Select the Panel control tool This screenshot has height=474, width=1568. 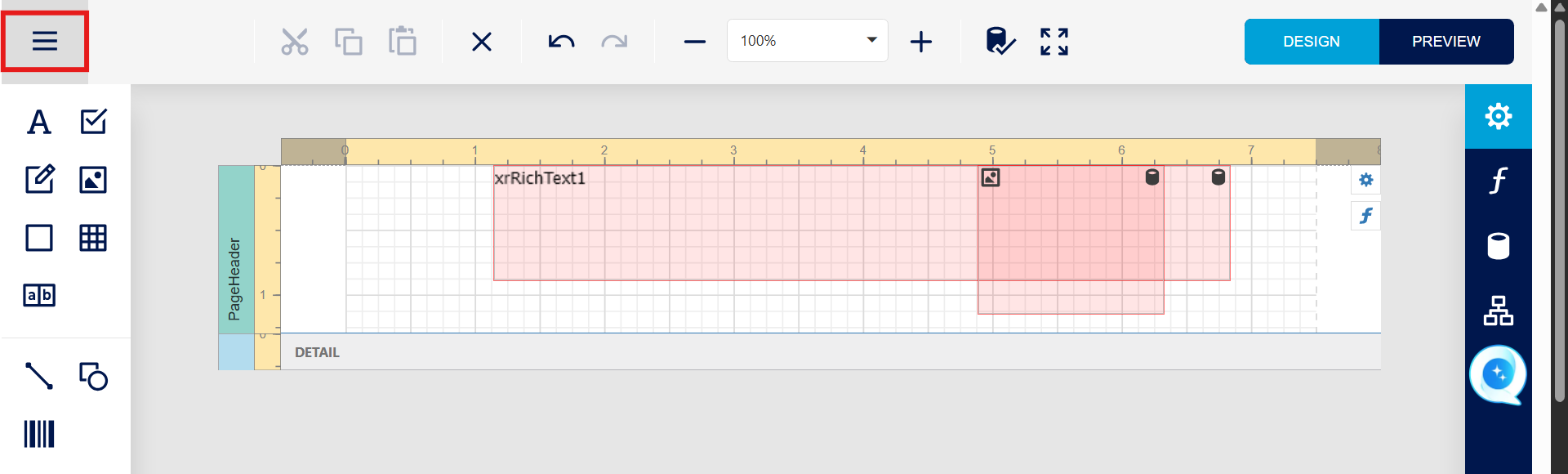[x=39, y=238]
